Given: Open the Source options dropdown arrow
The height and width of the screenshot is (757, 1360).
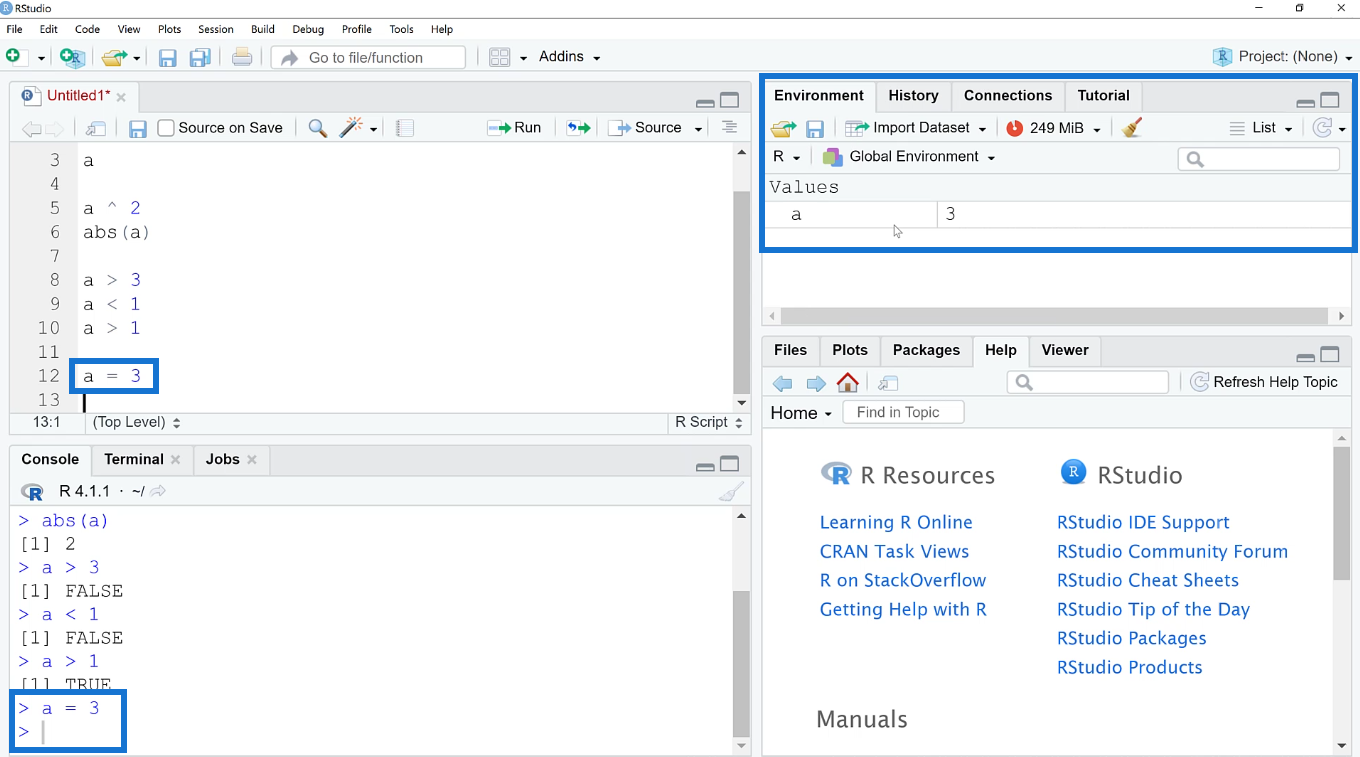Looking at the screenshot, I should click(x=698, y=128).
